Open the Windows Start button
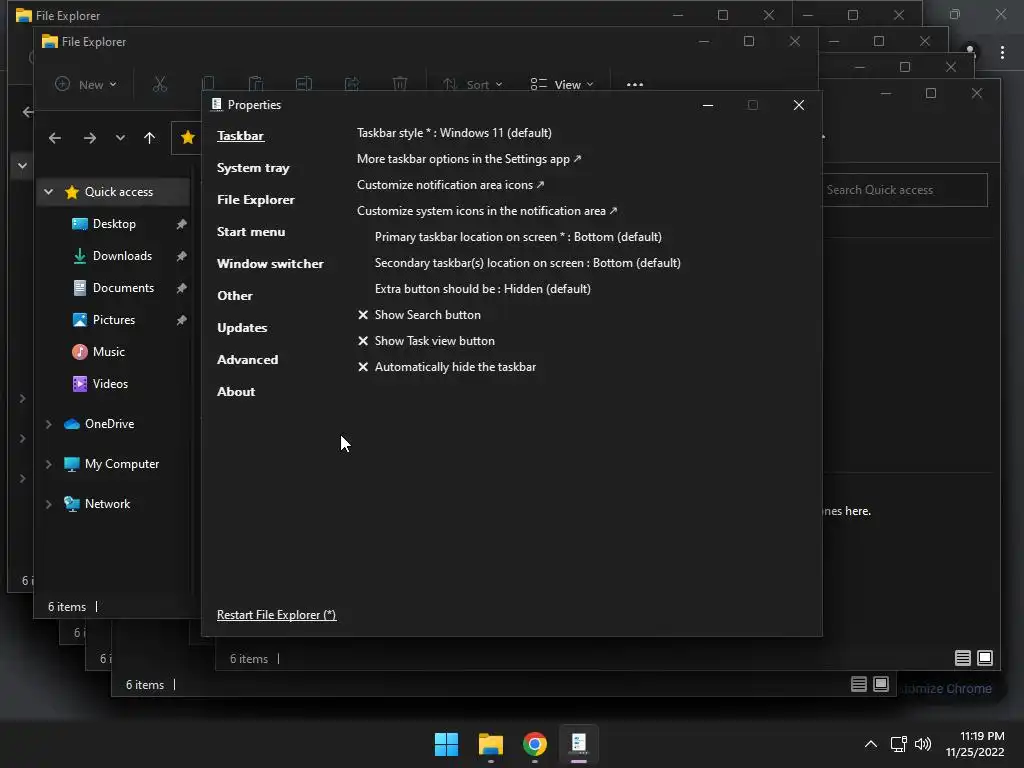The width and height of the screenshot is (1024, 768). (447, 744)
